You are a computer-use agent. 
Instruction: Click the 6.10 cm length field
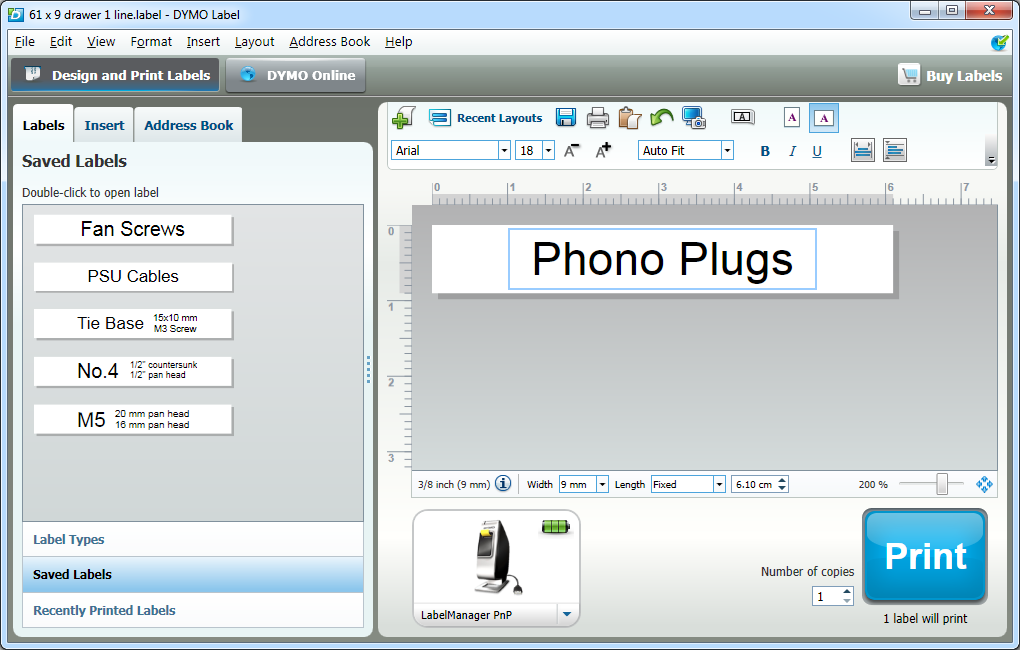754,484
